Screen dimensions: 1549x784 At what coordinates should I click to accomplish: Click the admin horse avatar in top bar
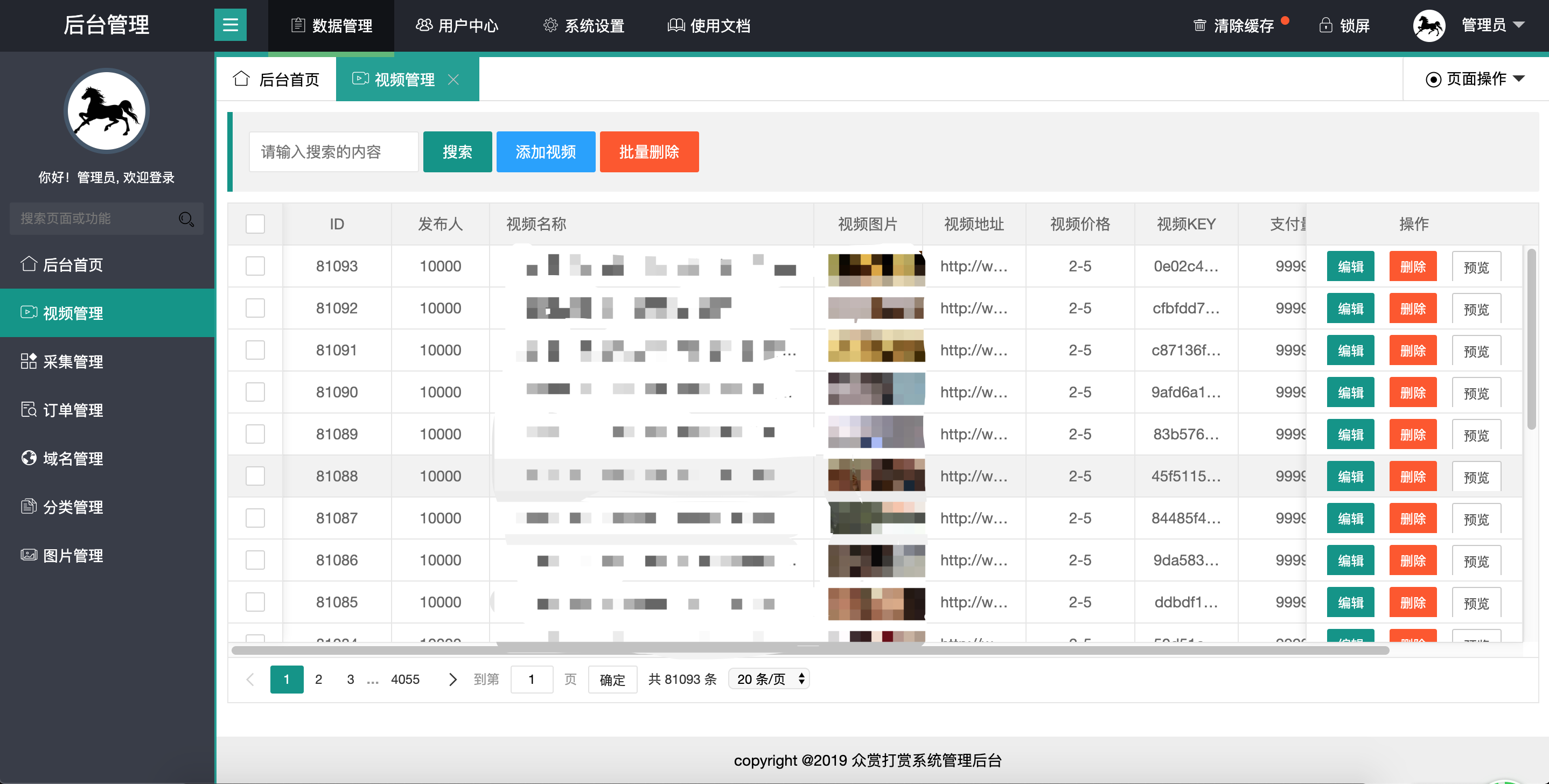pyautogui.click(x=1429, y=25)
